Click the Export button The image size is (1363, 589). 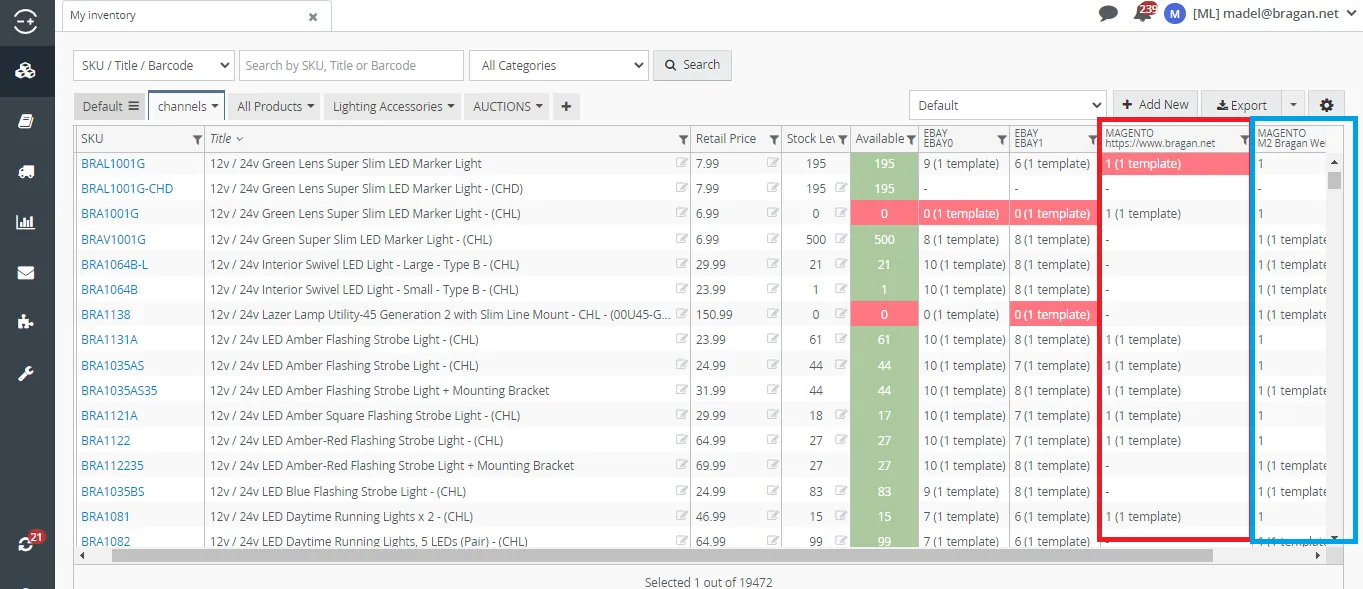[x=1241, y=105]
